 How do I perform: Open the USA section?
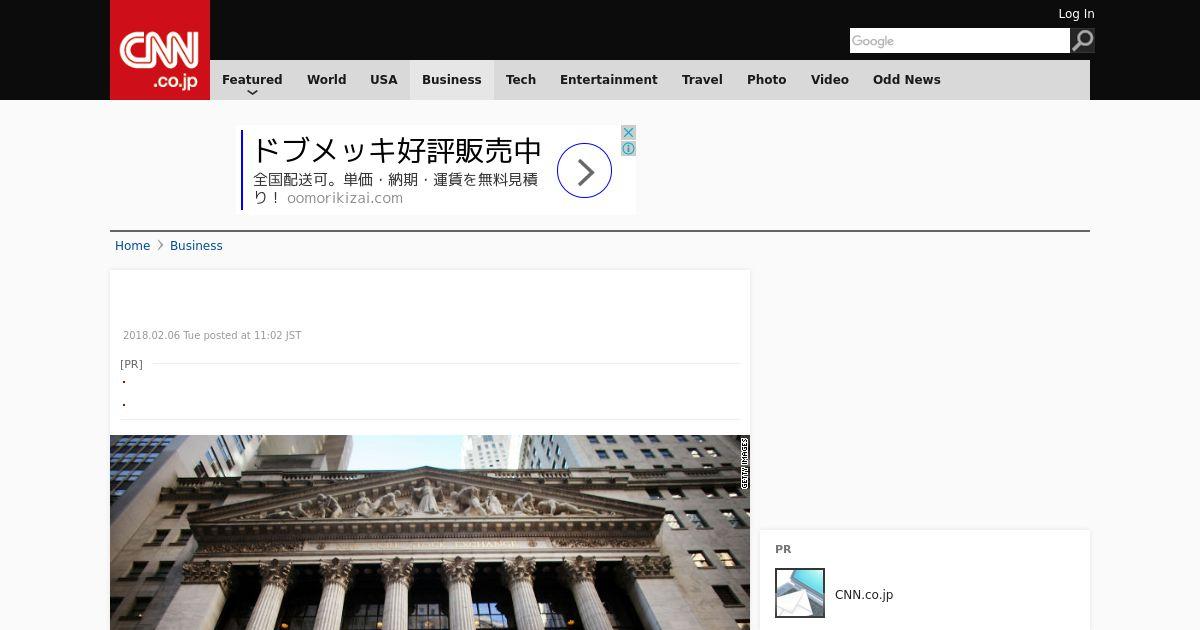pyautogui.click(x=384, y=80)
